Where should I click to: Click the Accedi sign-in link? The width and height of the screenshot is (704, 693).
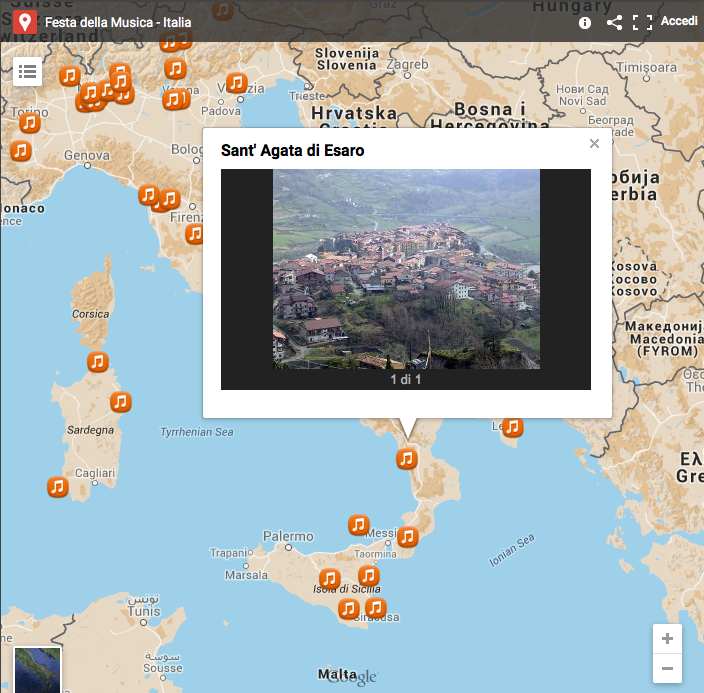pyautogui.click(x=679, y=21)
